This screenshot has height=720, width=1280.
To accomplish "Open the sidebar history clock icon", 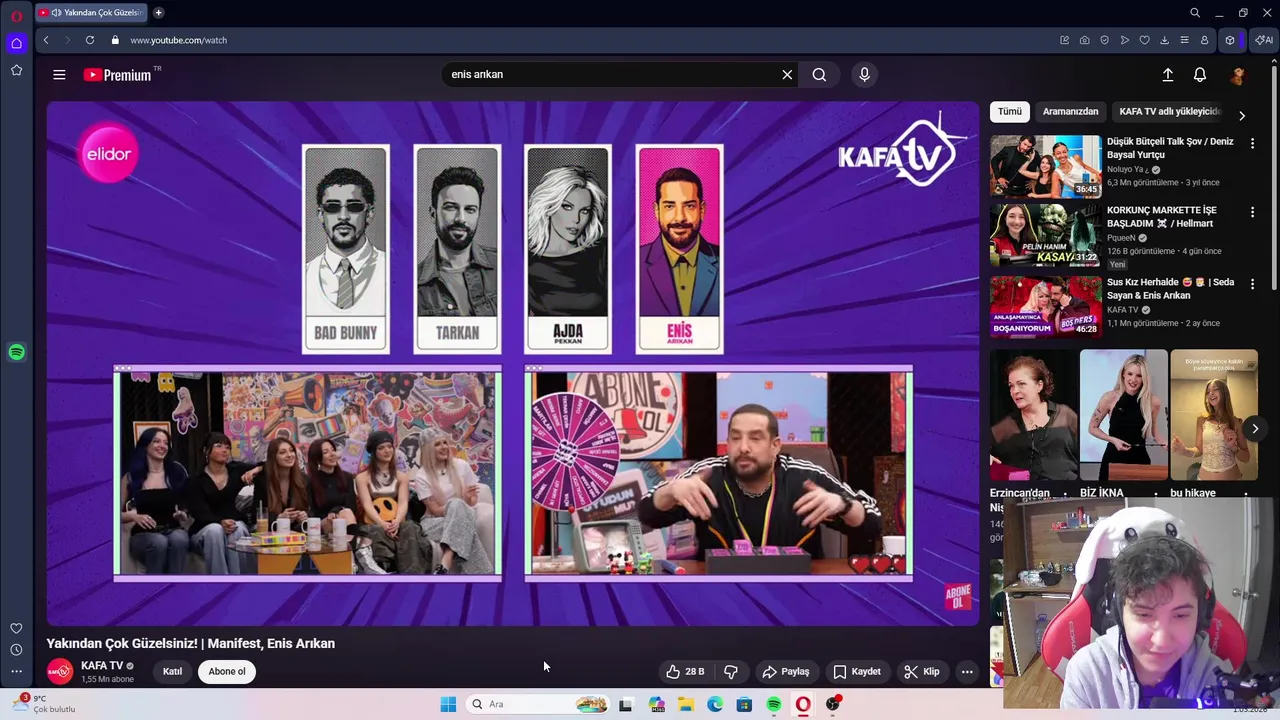I will point(16,650).
